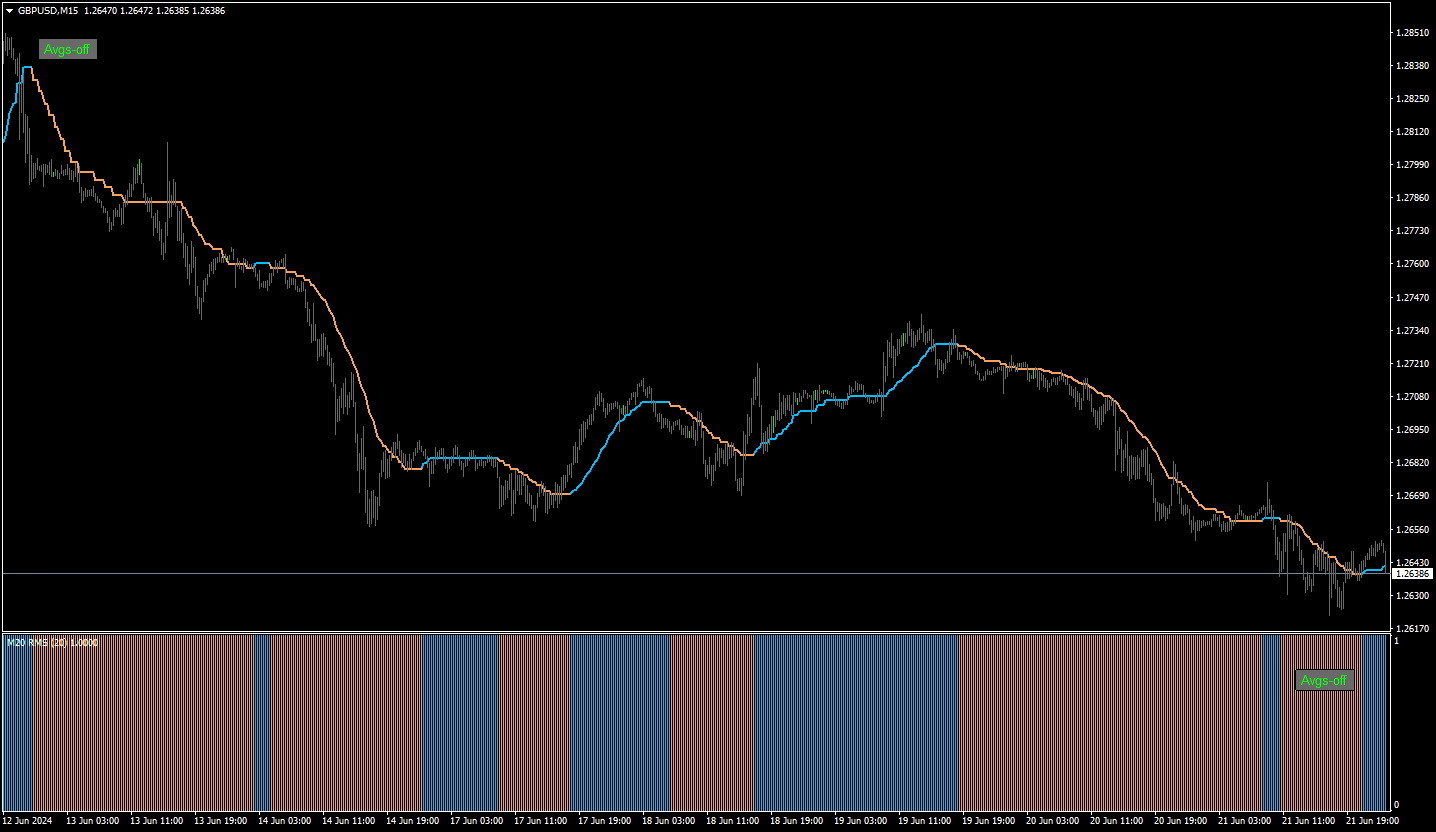Click the 14 Jun 19:00 time label

point(413,820)
